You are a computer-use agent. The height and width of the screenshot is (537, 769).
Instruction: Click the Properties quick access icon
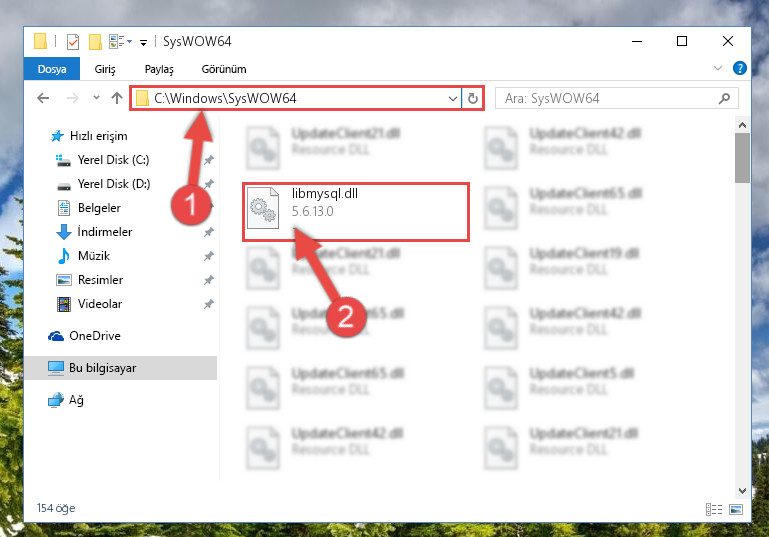(73, 42)
